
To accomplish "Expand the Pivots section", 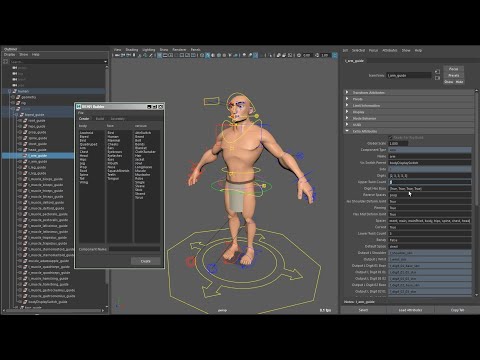I will coord(347,99).
